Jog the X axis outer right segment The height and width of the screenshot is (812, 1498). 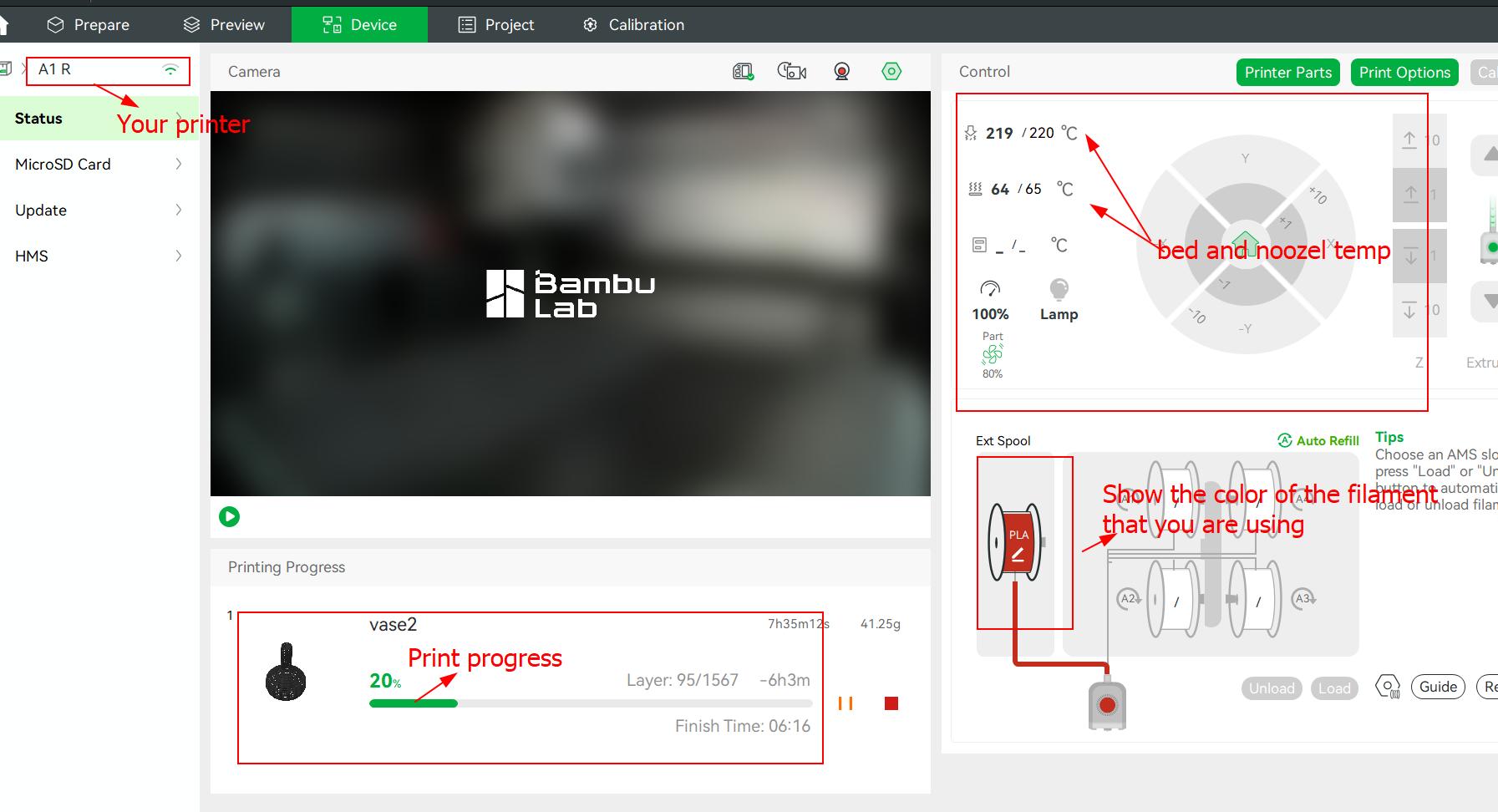(x=1333, y=244)
